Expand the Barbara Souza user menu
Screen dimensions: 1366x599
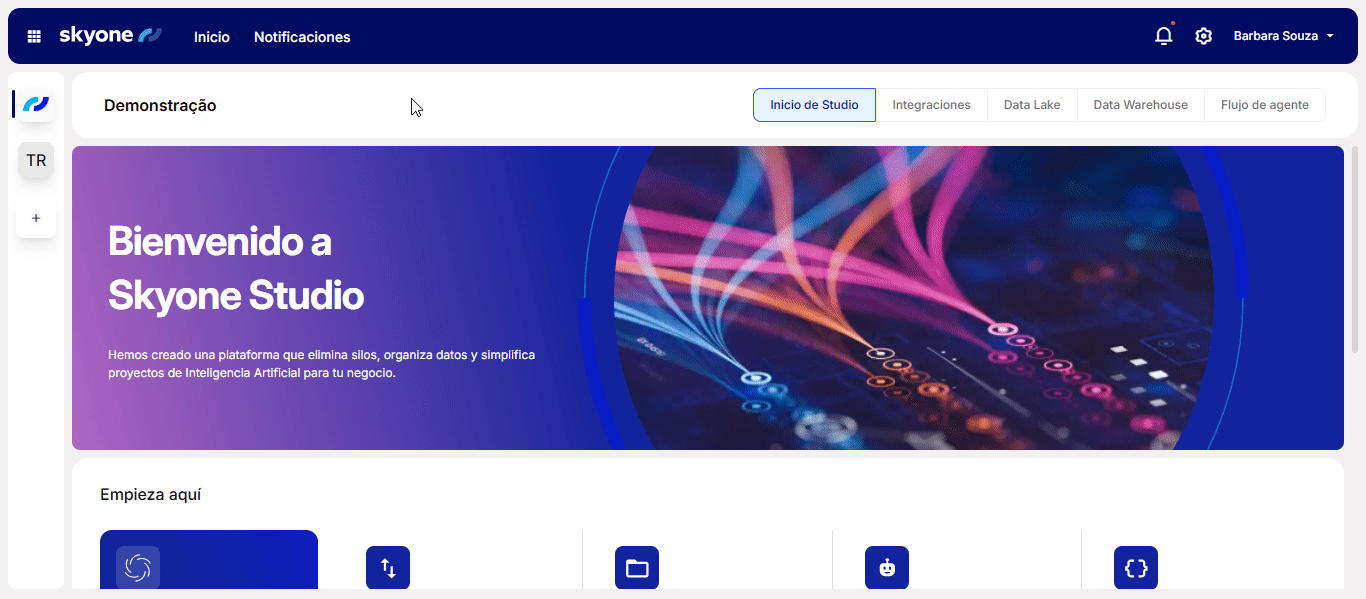click(x=1283, y=36)
